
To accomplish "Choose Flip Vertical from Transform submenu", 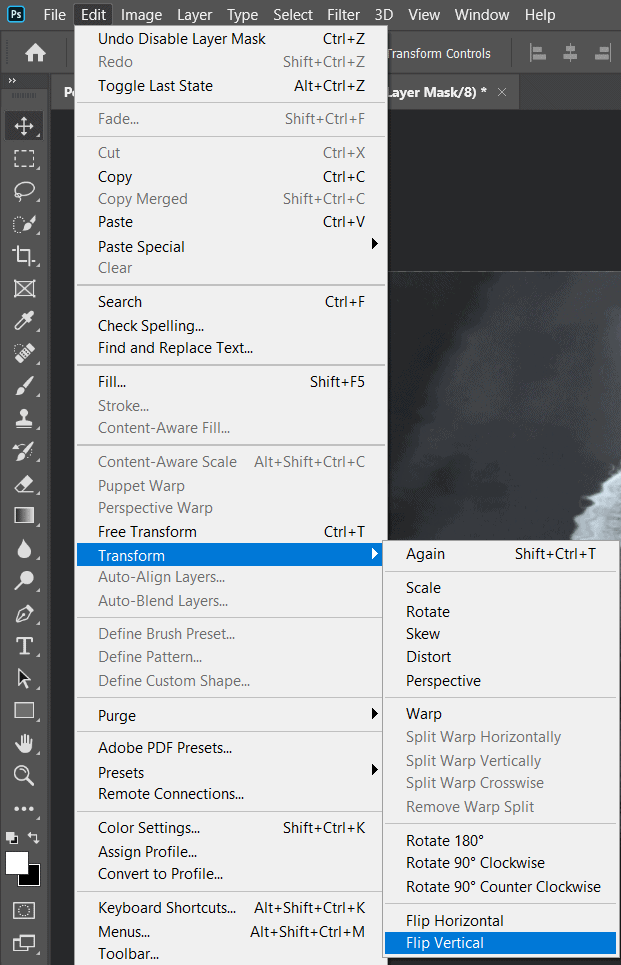I will pyautogui.click(x=500, y=943).
